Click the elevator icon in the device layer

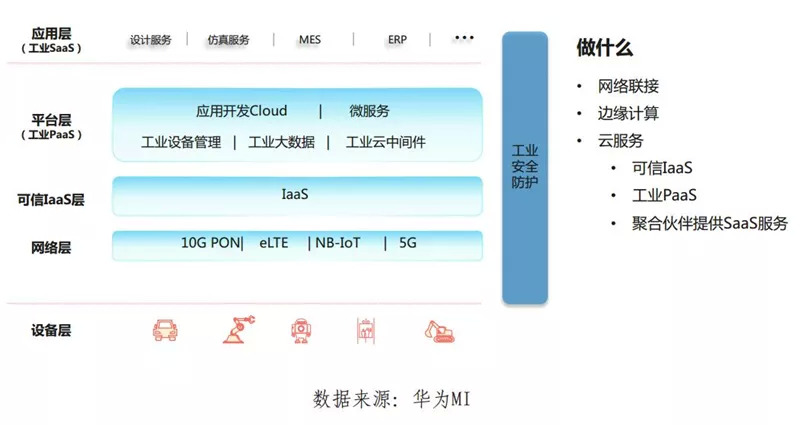[366, 330]
